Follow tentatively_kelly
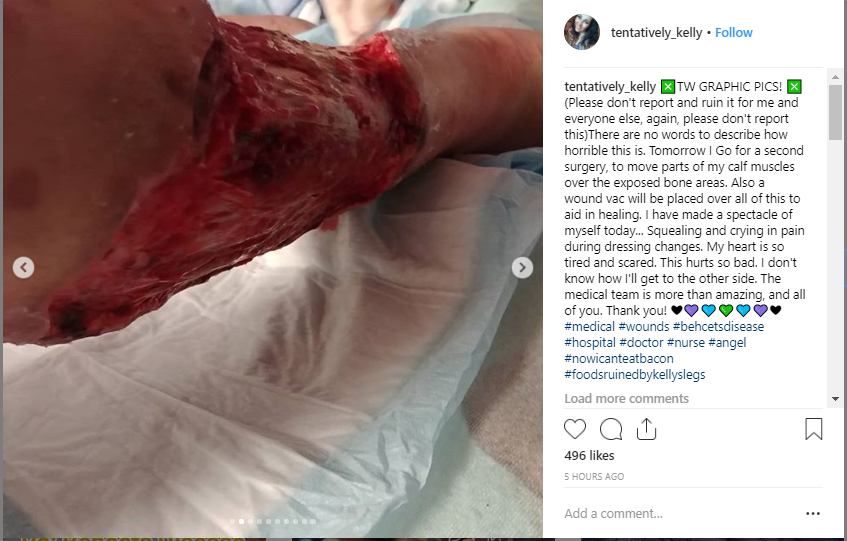This screenshot has height=541, width=847. [x=734, y=32]
